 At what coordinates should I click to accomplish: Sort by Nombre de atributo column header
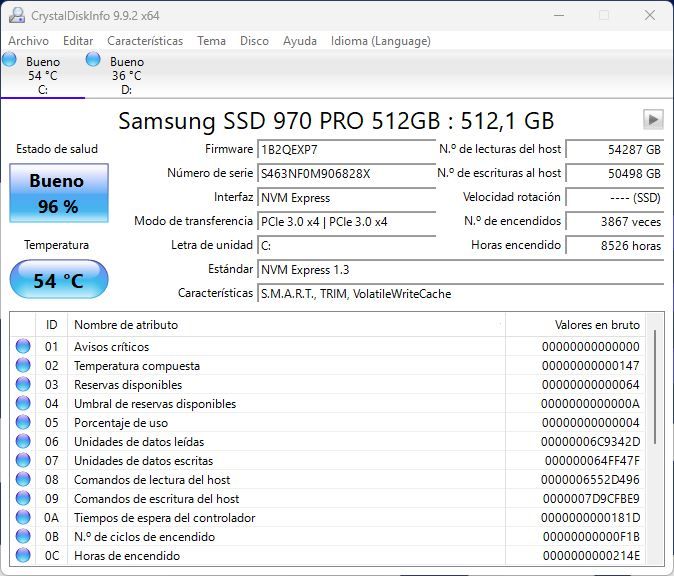point(286,325)
